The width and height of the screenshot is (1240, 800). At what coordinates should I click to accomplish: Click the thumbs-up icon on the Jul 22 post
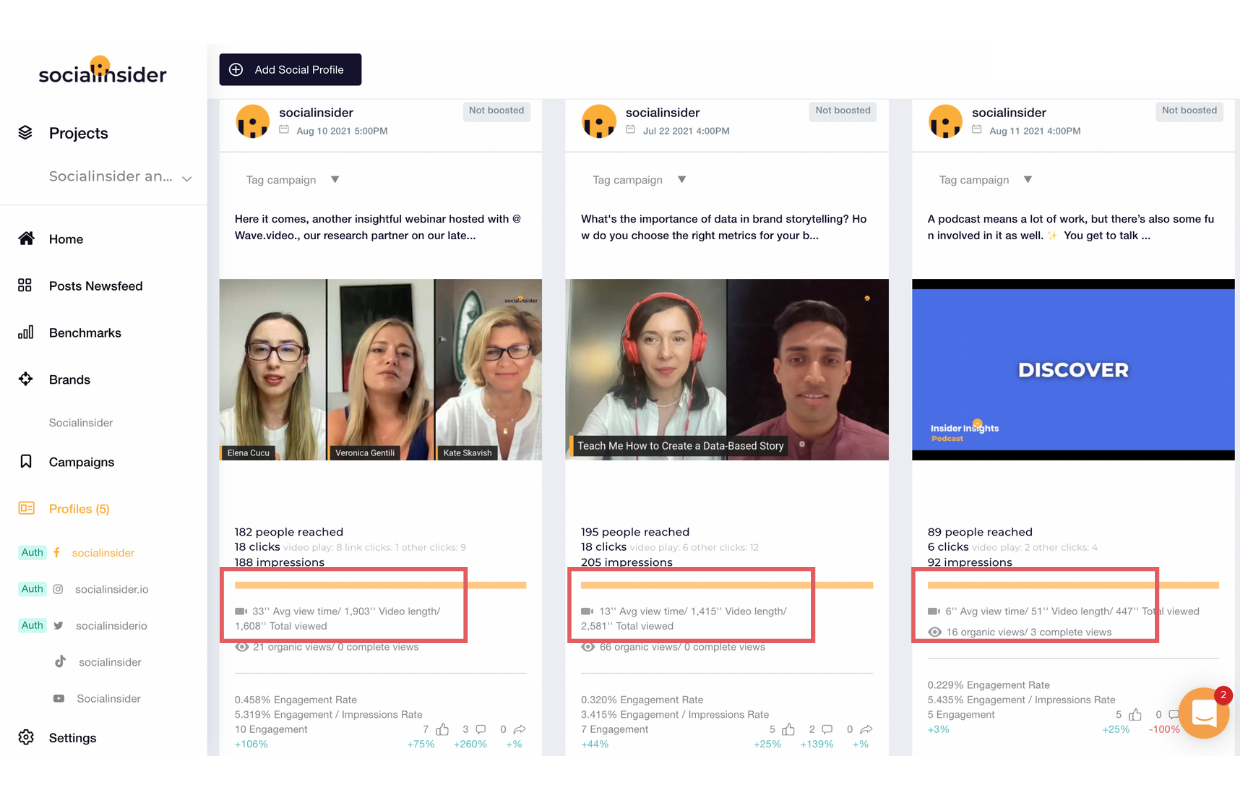point(788,730)
